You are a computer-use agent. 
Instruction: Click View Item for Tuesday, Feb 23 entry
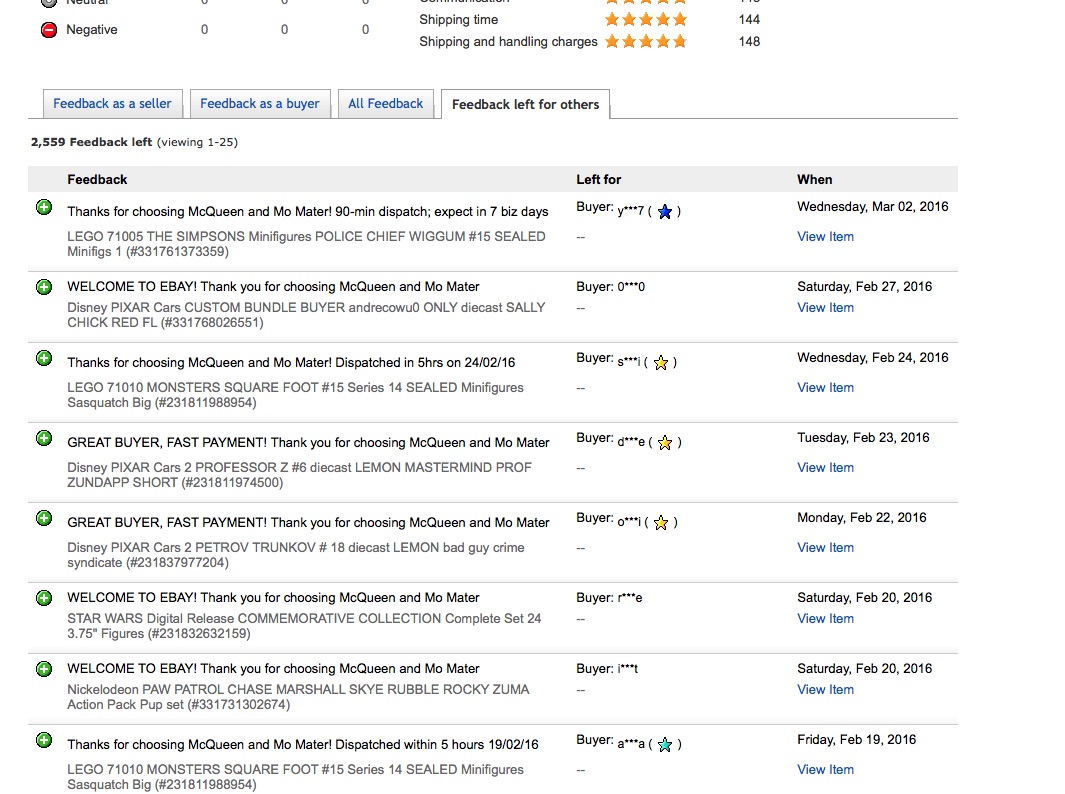tap(825, 468)
